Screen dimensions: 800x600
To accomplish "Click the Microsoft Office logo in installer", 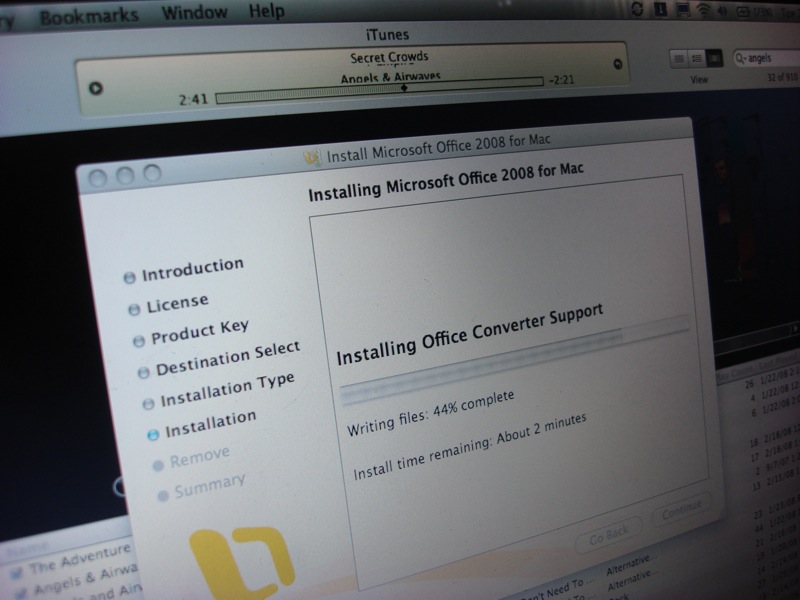I will [x=242, y=564].
